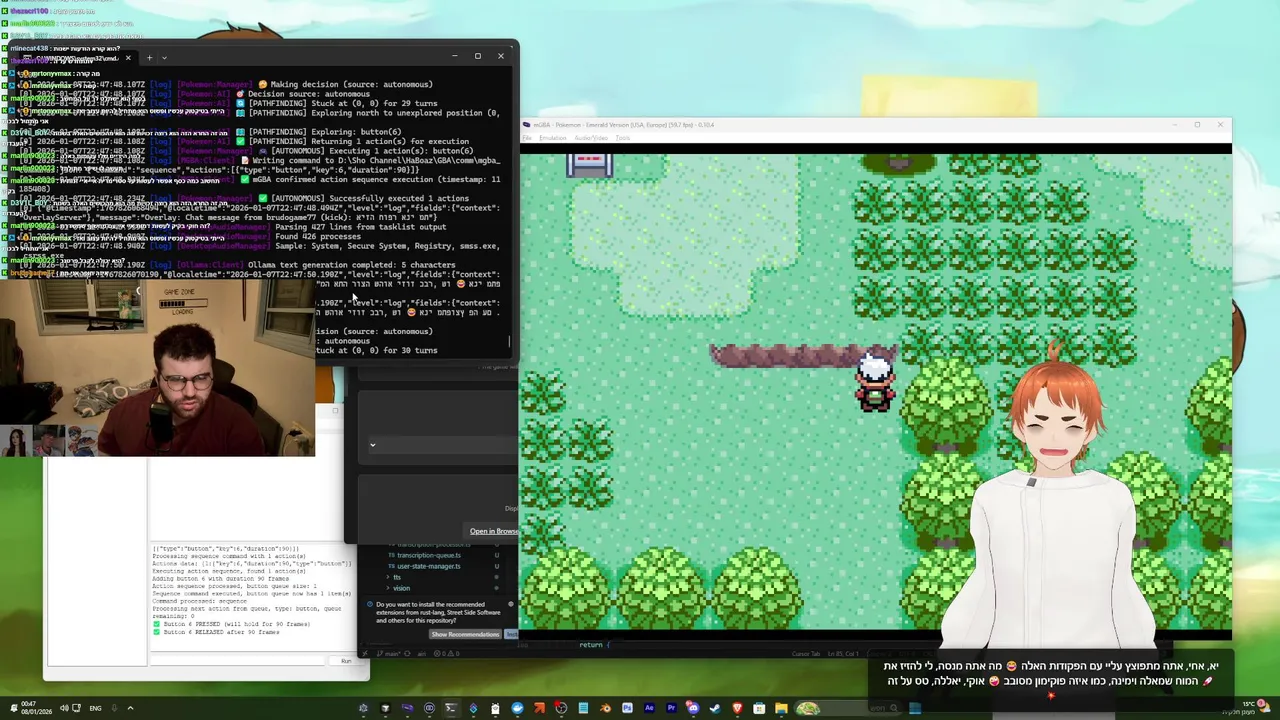The image size is (1280, 720).
Task: Open Steam from the taskbar
Action: 715,708
